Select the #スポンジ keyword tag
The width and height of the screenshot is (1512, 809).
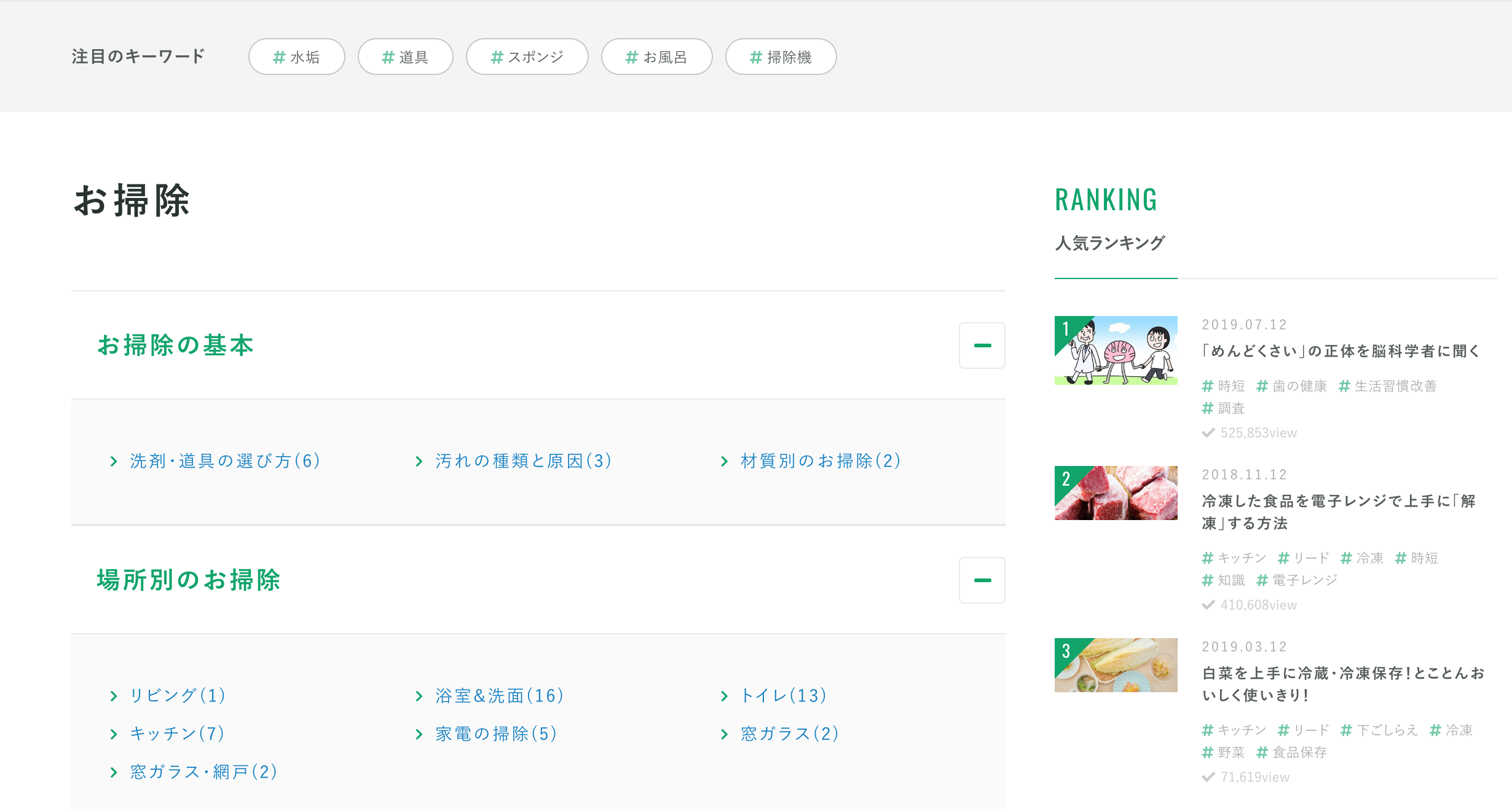(x=527, y=57)
